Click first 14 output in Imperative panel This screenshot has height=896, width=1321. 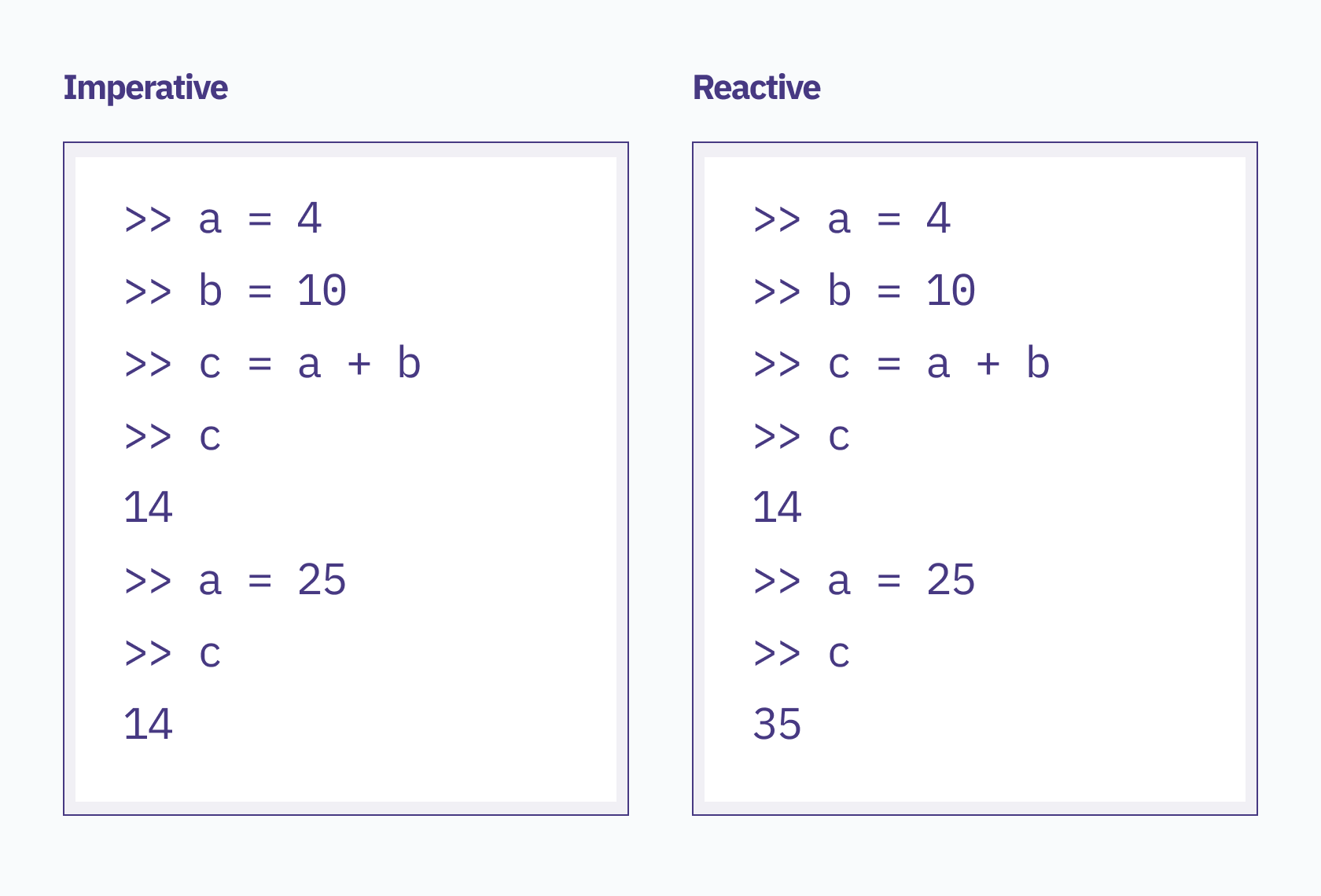click(148, 508)
